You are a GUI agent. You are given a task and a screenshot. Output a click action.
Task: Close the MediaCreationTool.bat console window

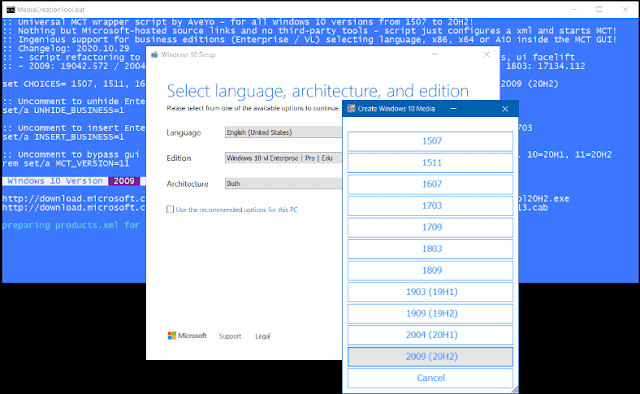pos(625,9)
